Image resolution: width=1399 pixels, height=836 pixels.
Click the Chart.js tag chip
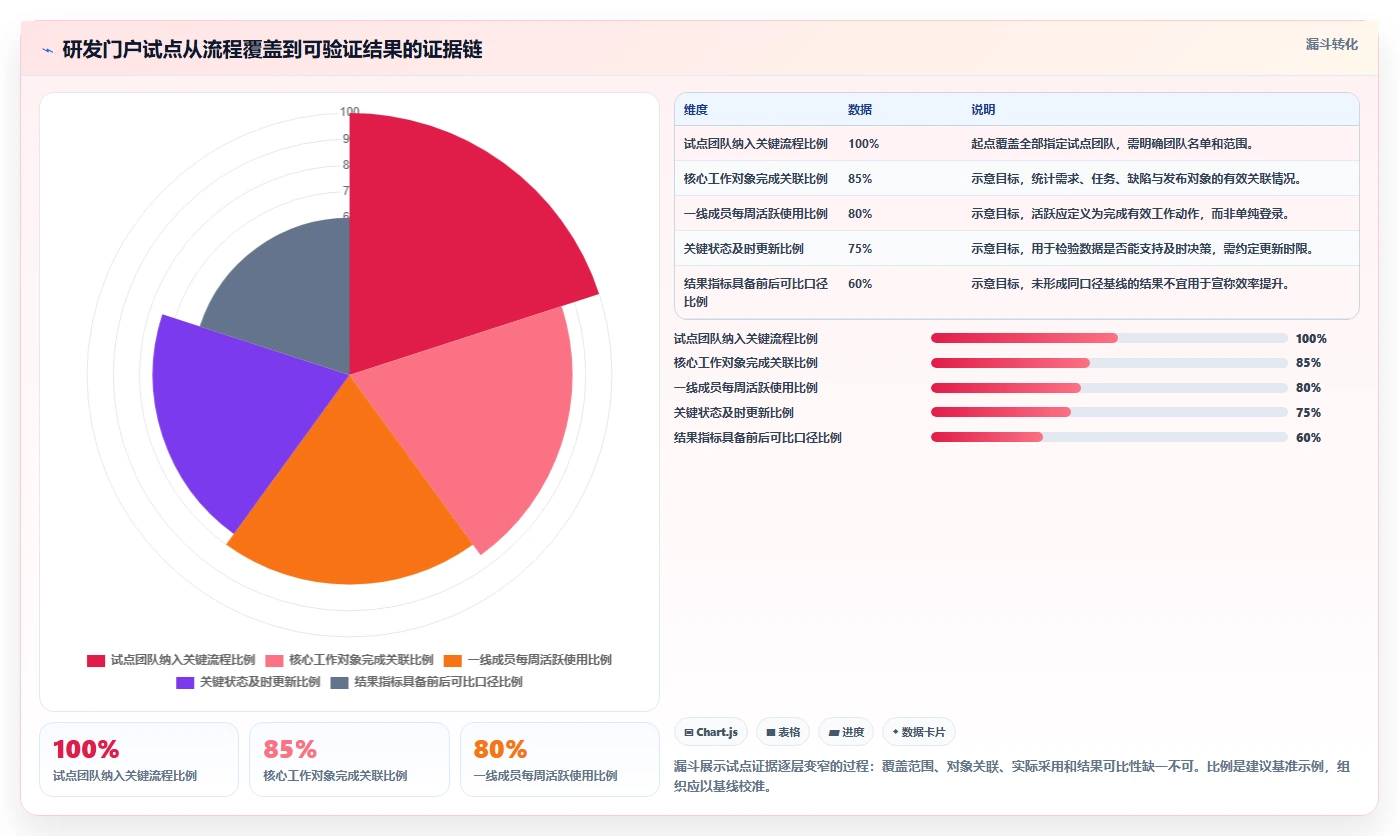(x=711, y=732)
